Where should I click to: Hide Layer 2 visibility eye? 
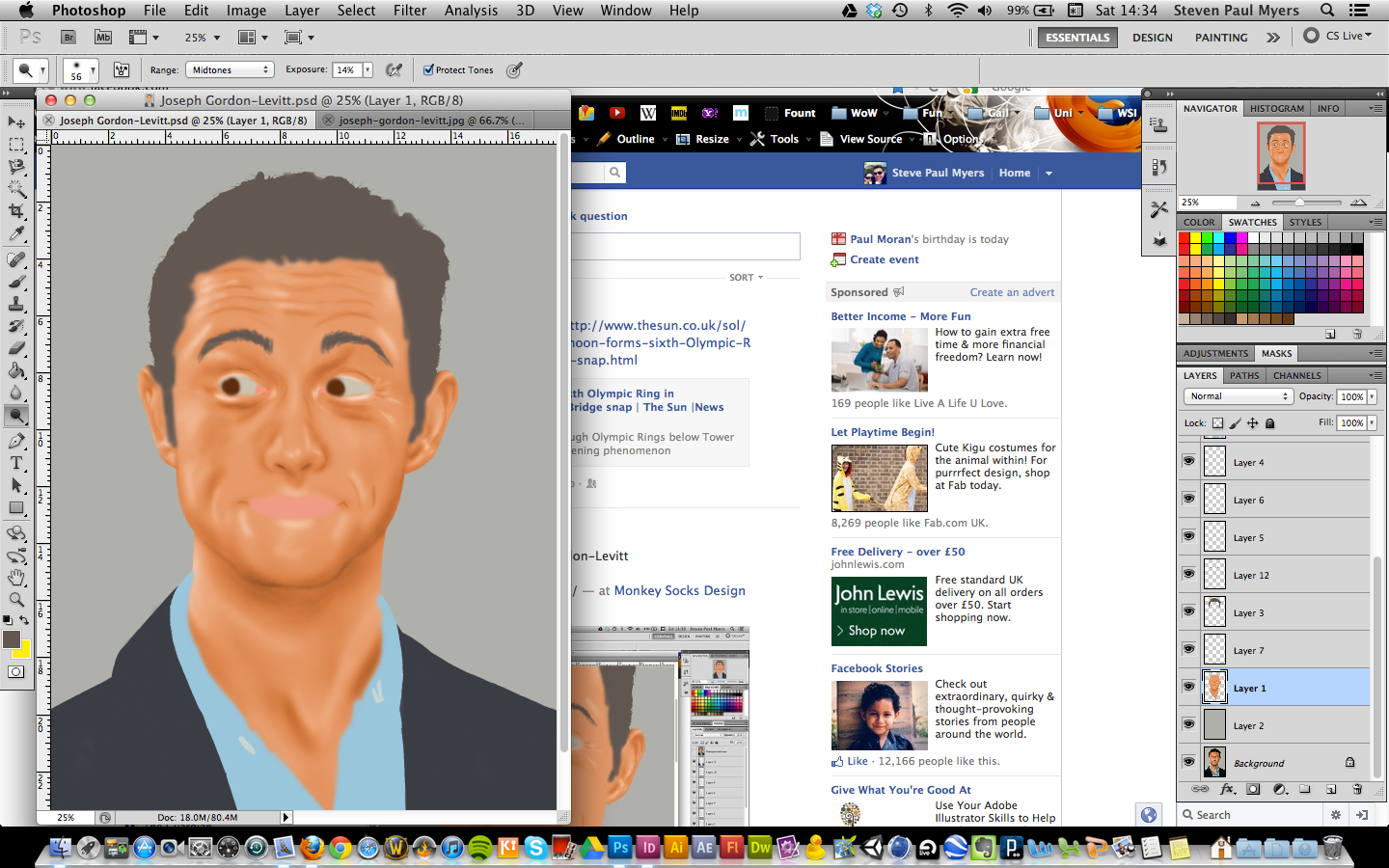point(1188,724)
